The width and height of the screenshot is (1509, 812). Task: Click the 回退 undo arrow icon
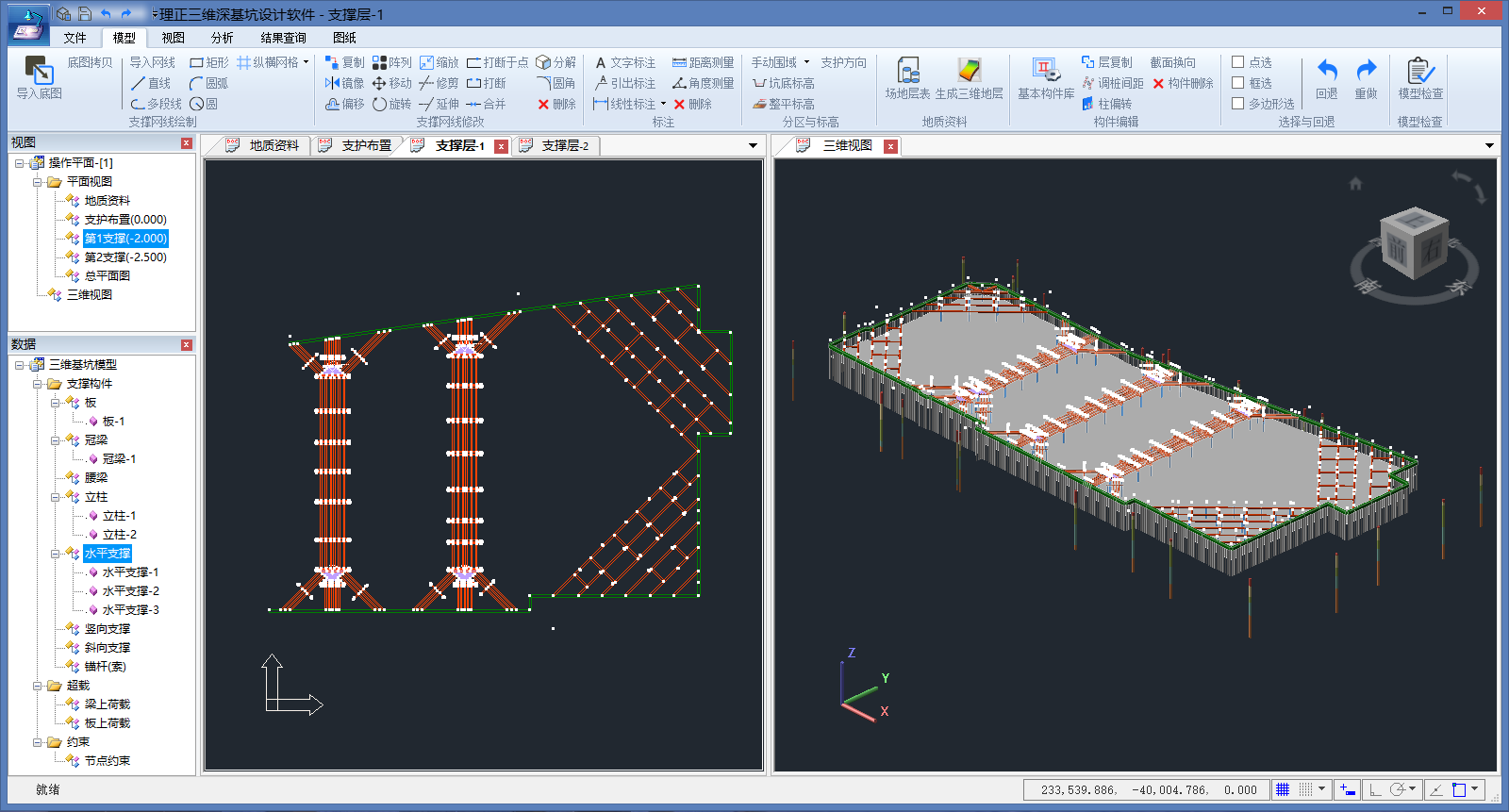coord(1327,71)
